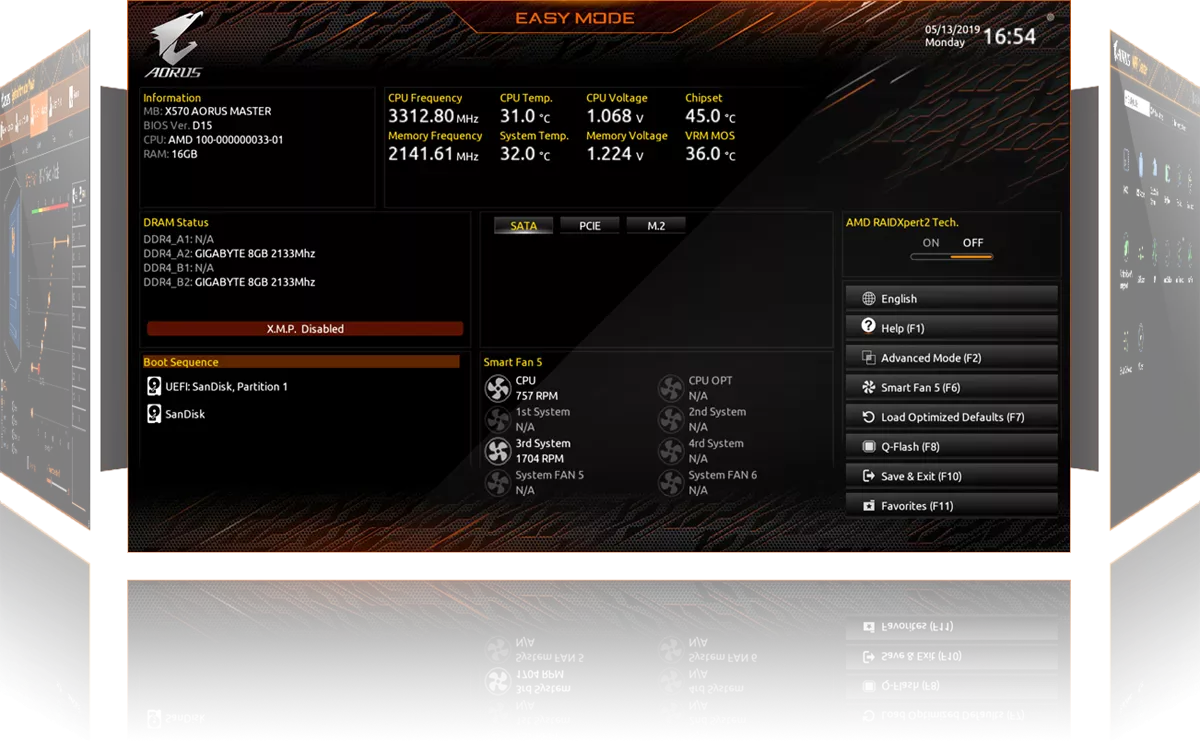Click the Help question mark icon
Viewport: 1200px width, 741px height.
(868, 326)
